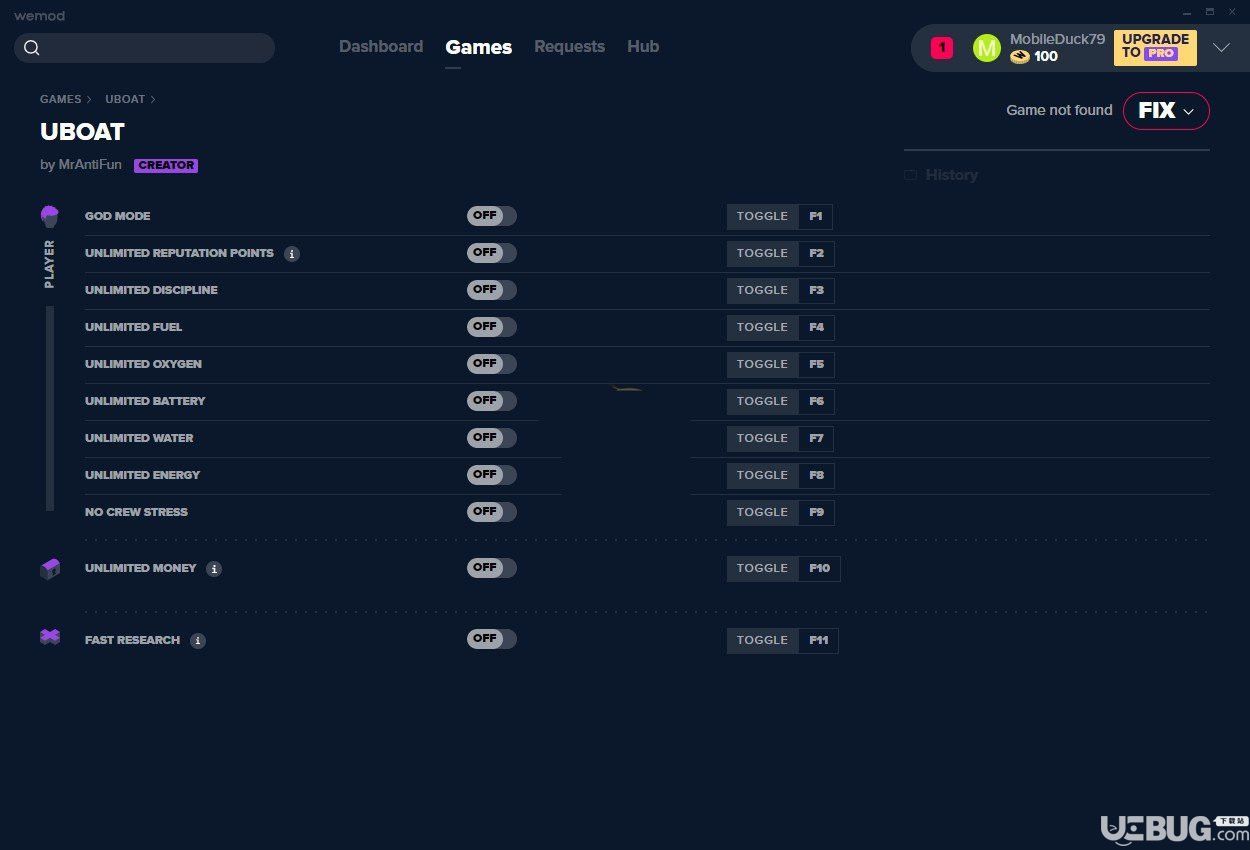Click the History panel icon

(910, 175)
